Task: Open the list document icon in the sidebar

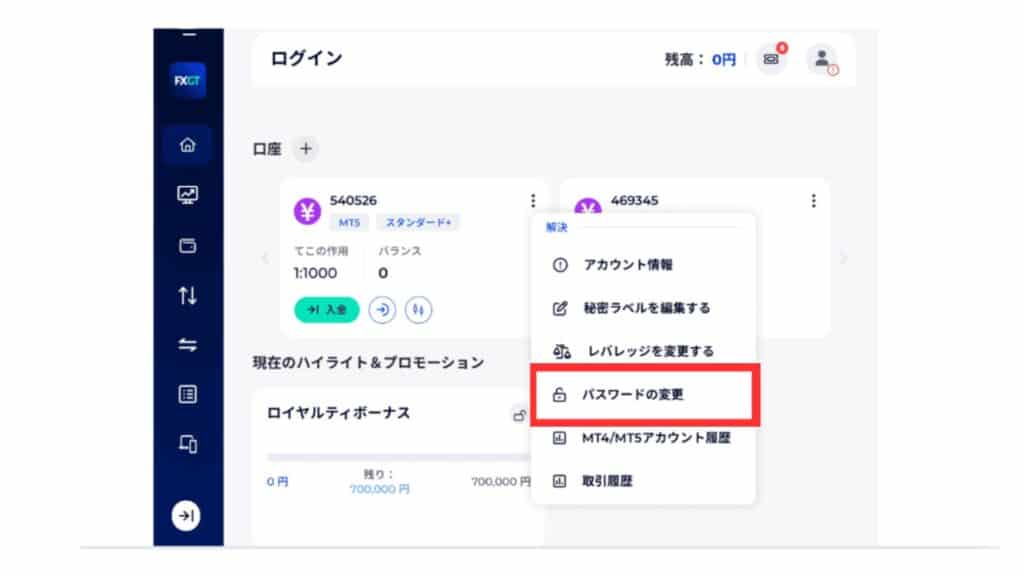Action: coord(187,394)
